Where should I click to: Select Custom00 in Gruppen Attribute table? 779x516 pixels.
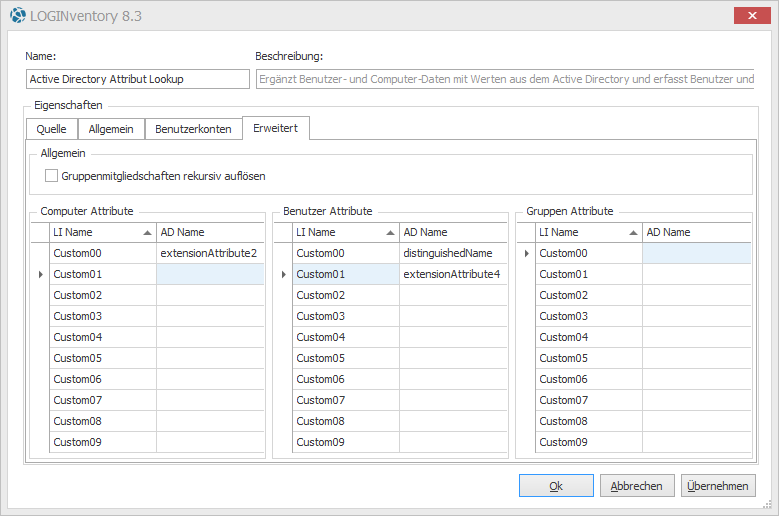click(589, 253)
